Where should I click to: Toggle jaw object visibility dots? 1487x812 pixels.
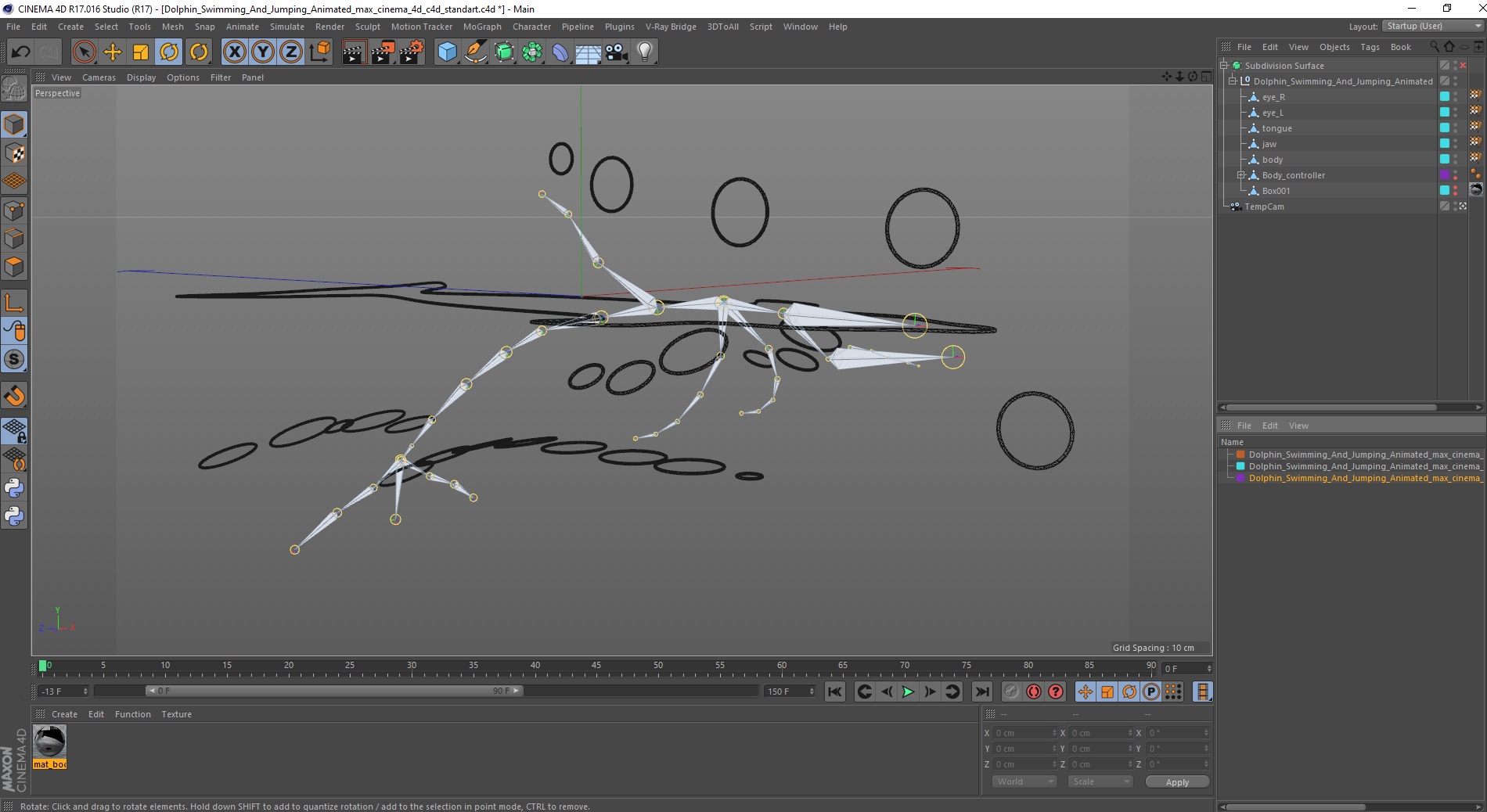(1456, 144)
